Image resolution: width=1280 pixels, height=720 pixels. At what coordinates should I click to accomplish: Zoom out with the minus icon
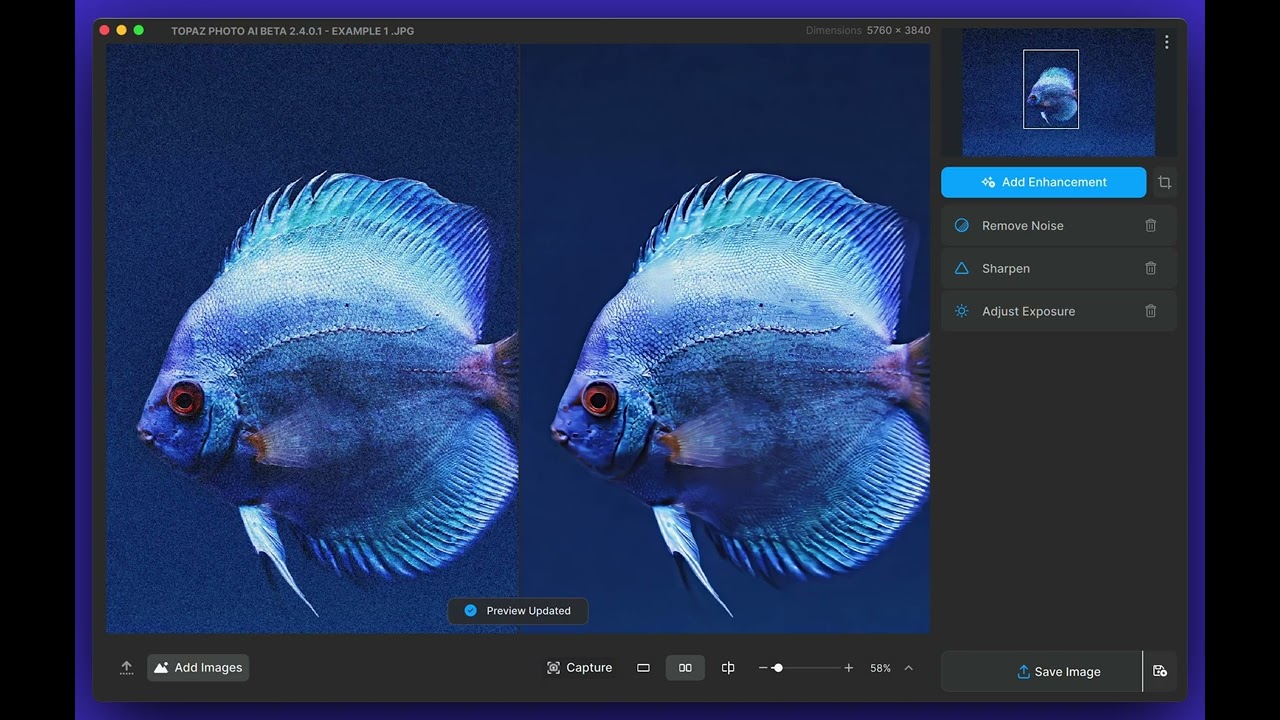[763, 668]
